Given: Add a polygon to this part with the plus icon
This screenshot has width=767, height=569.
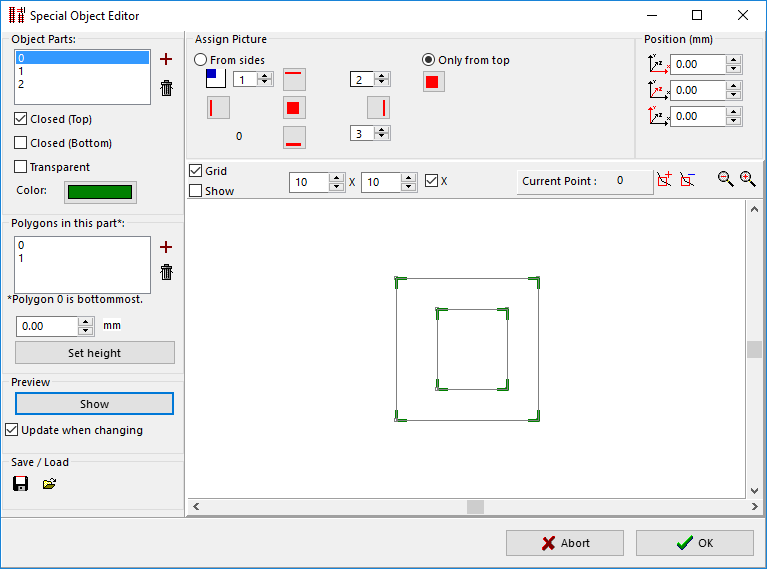Looking at the screenshot, I should (x=166, y=247).
